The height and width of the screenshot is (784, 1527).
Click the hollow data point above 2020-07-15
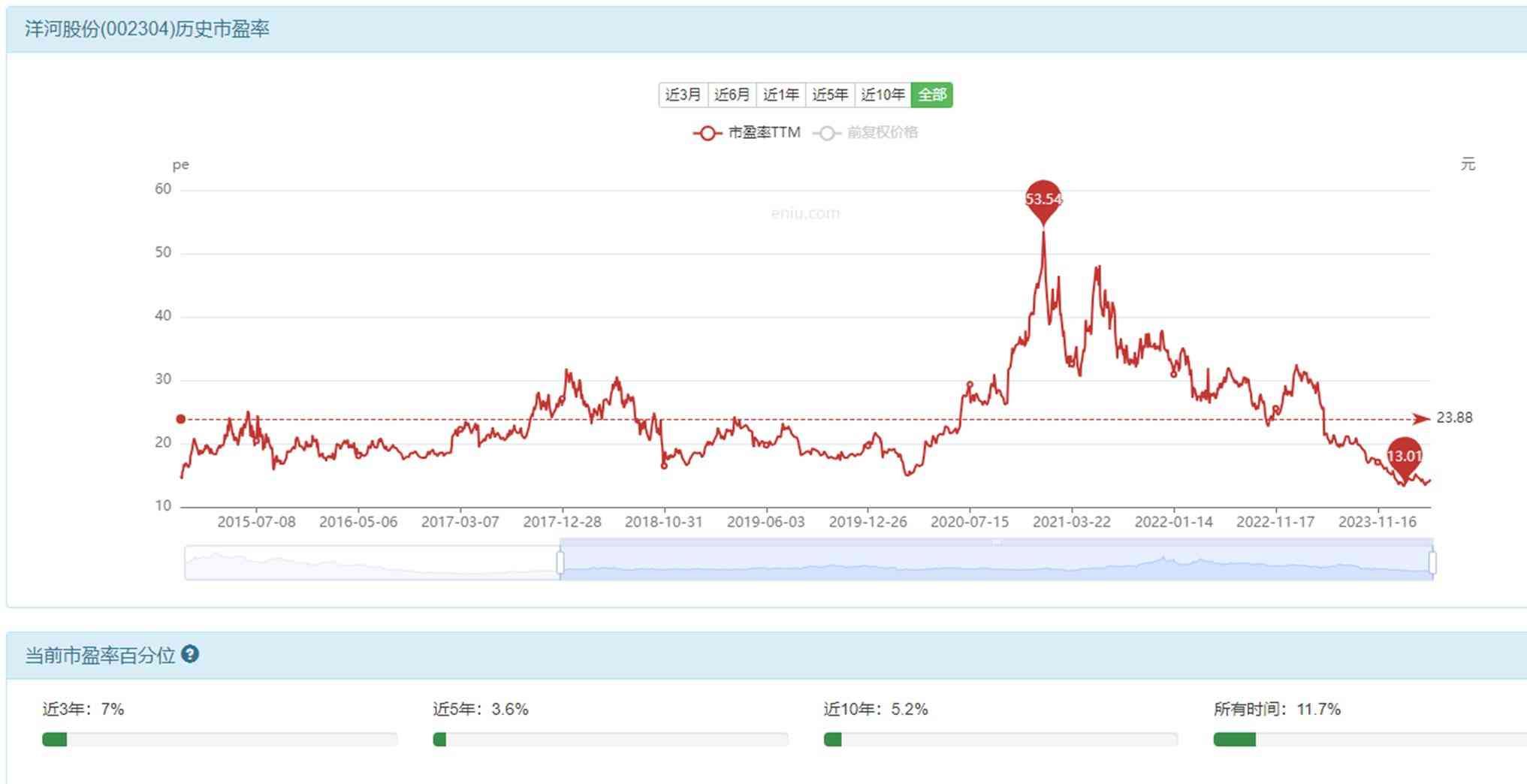(970, 384)
